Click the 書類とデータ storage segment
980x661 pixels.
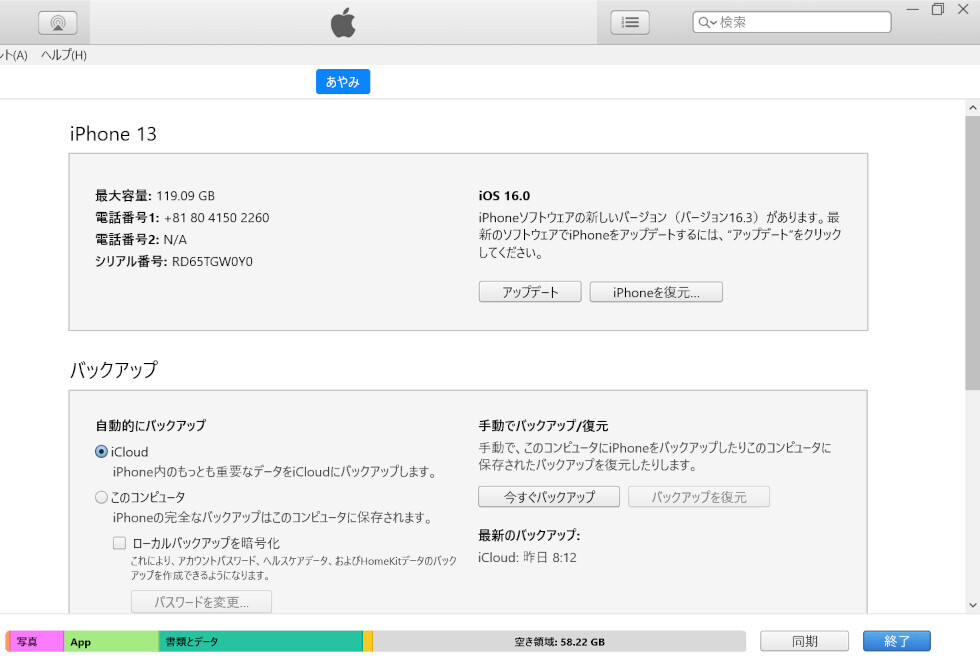260,642
